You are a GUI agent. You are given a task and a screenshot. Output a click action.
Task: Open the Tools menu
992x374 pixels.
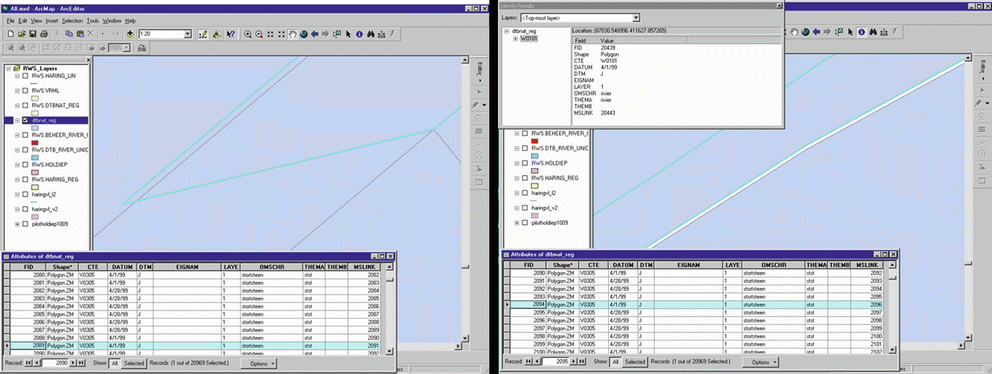point(92,21)
